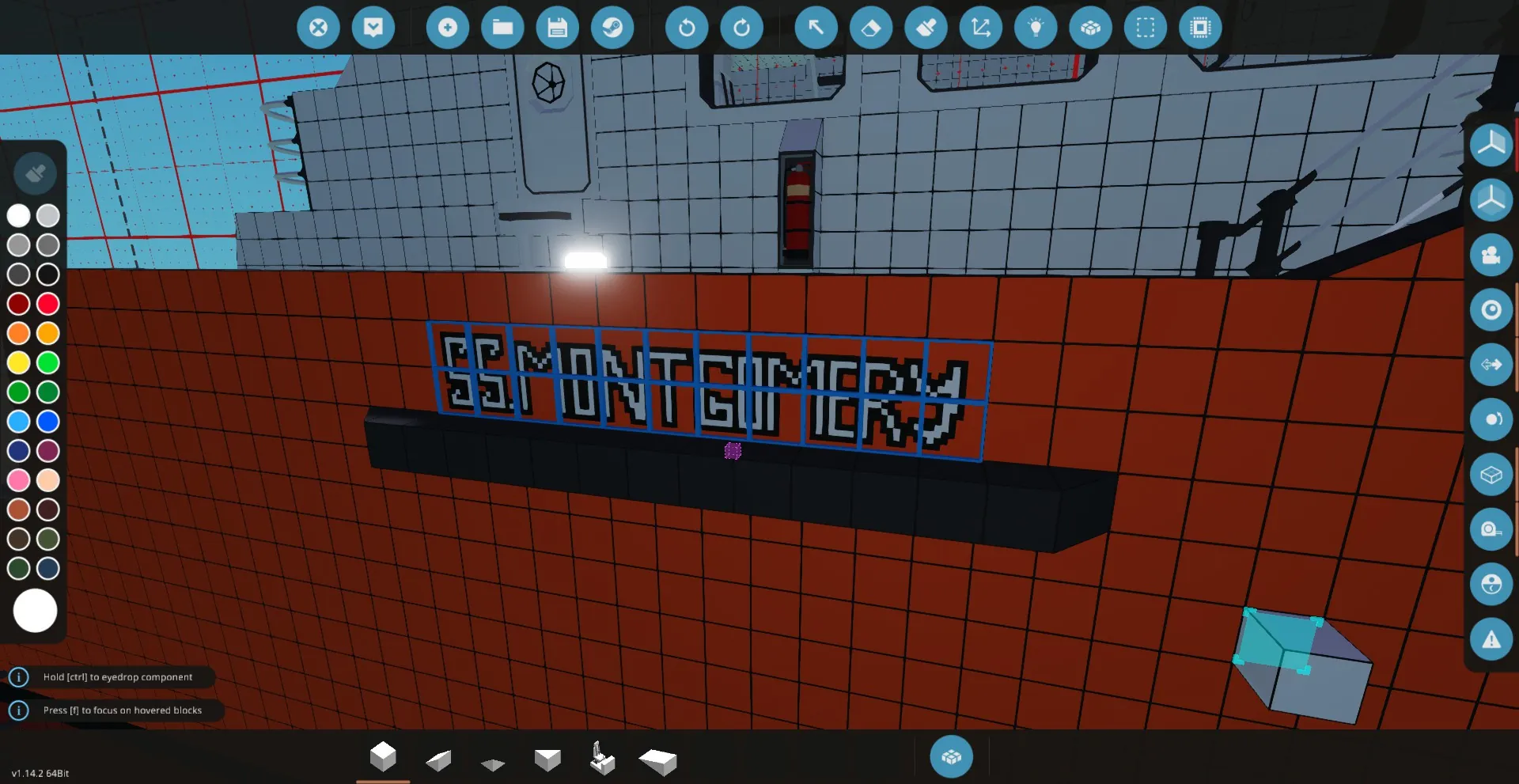Open the component inventory button at bottom
1519x784 pixels.
[951, 757]
